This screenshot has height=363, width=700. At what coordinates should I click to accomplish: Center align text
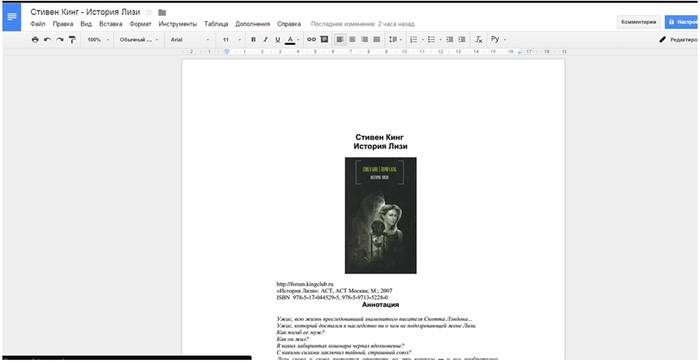tap(352, 40)
